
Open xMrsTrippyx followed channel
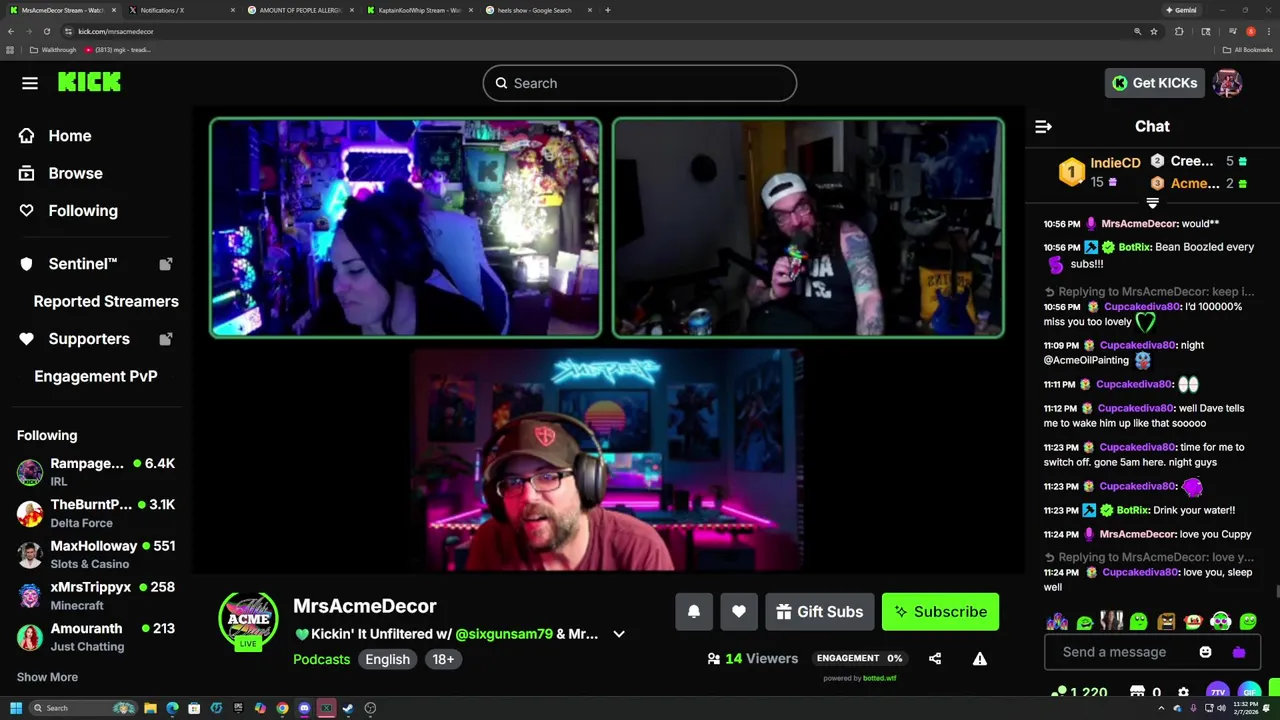96,596
